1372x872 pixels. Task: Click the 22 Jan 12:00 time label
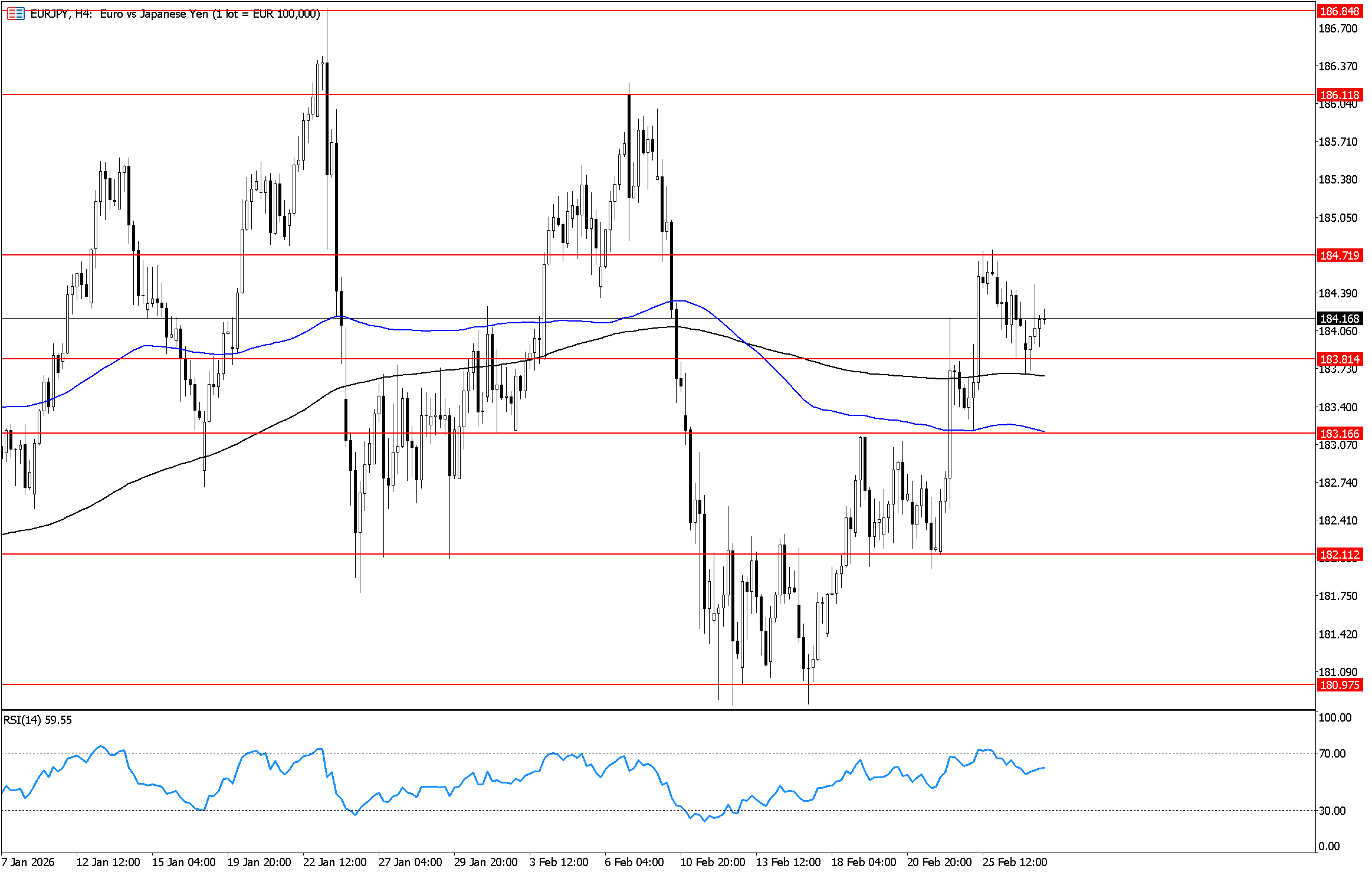tap(334, 862)
